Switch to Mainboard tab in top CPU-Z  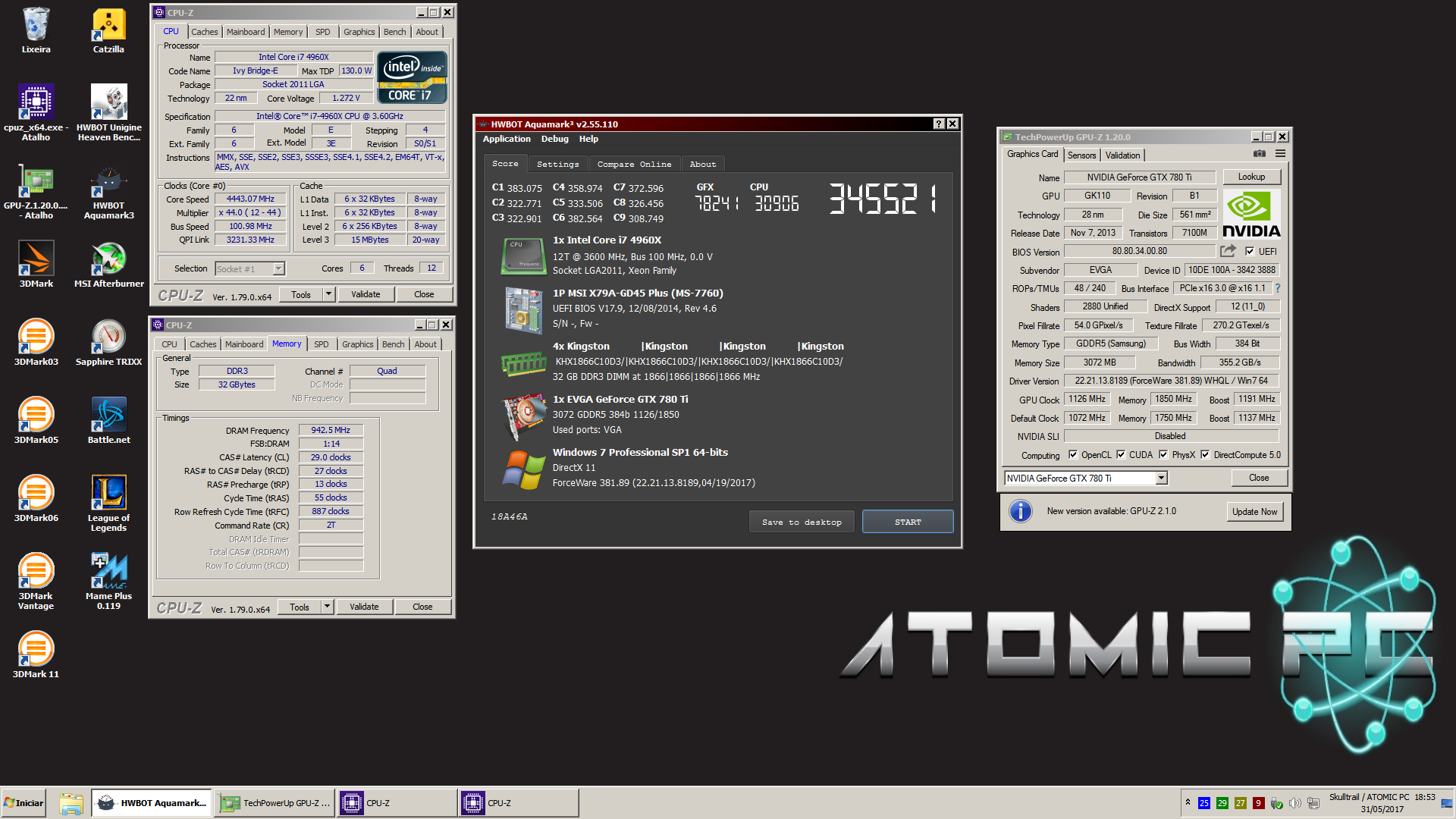point(246,32)
